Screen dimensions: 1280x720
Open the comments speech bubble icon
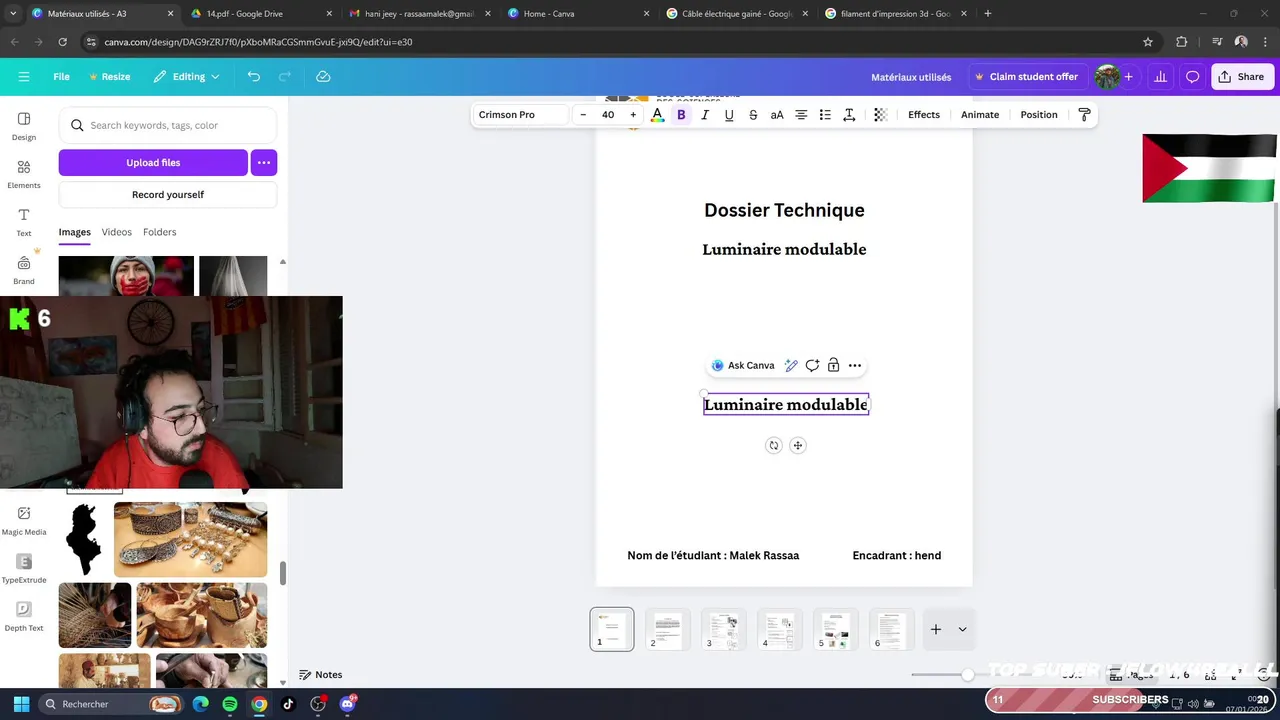(1192, 77)
